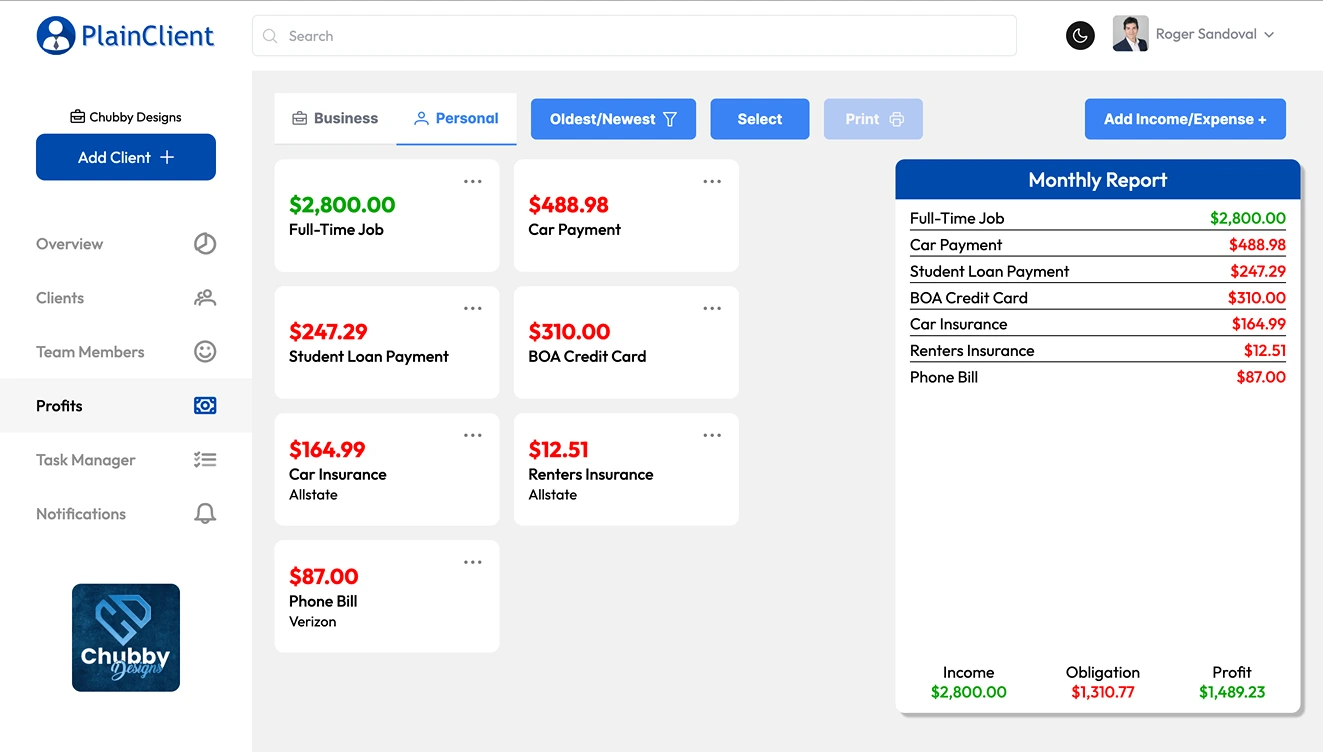Click the Team Members smiley icon

(x=205, y=351)
